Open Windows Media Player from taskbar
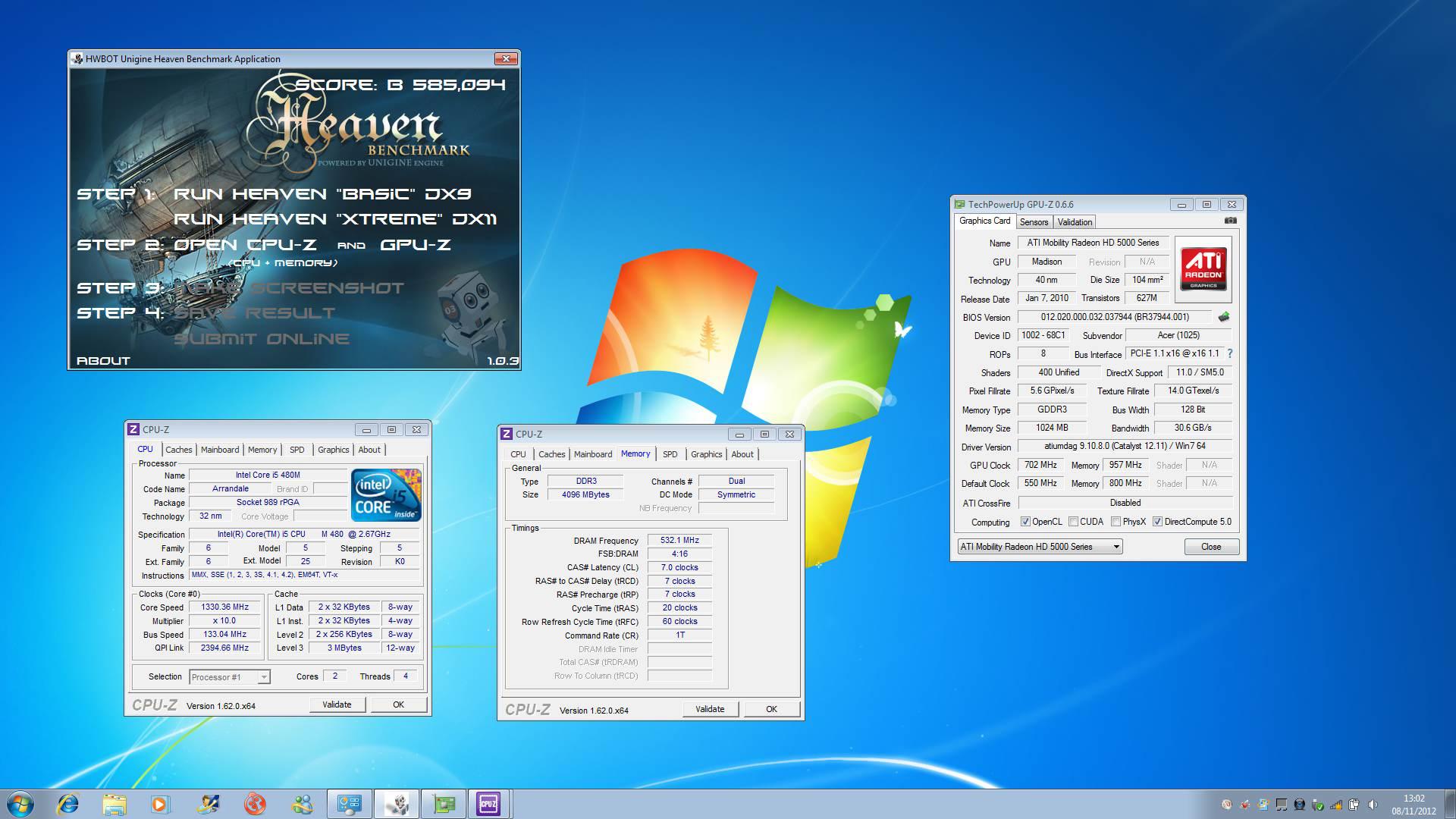 tap(160, 804)
